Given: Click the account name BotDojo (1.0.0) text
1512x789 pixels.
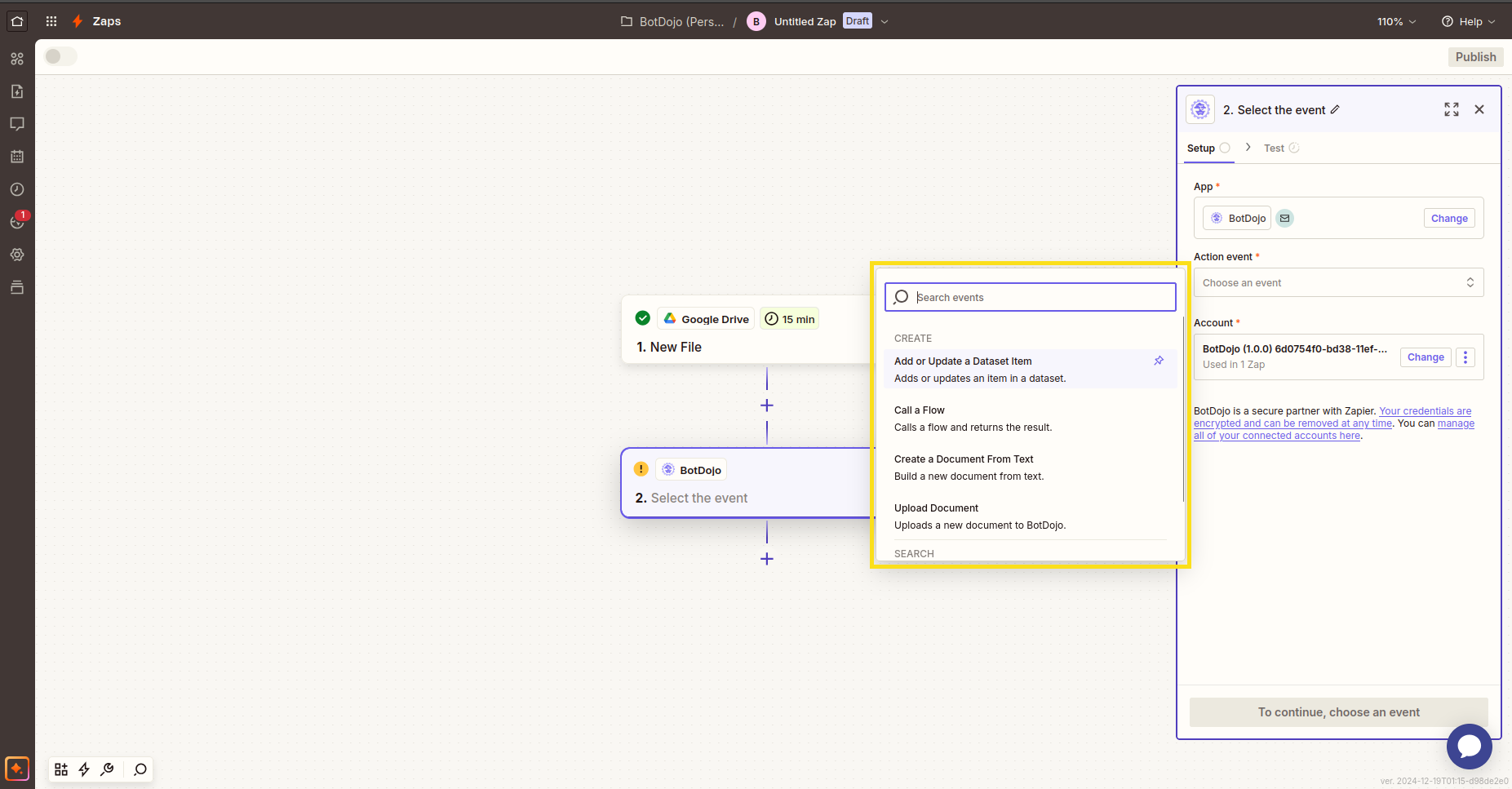Looking at the screenshot, I should [x=1295, y=349].
